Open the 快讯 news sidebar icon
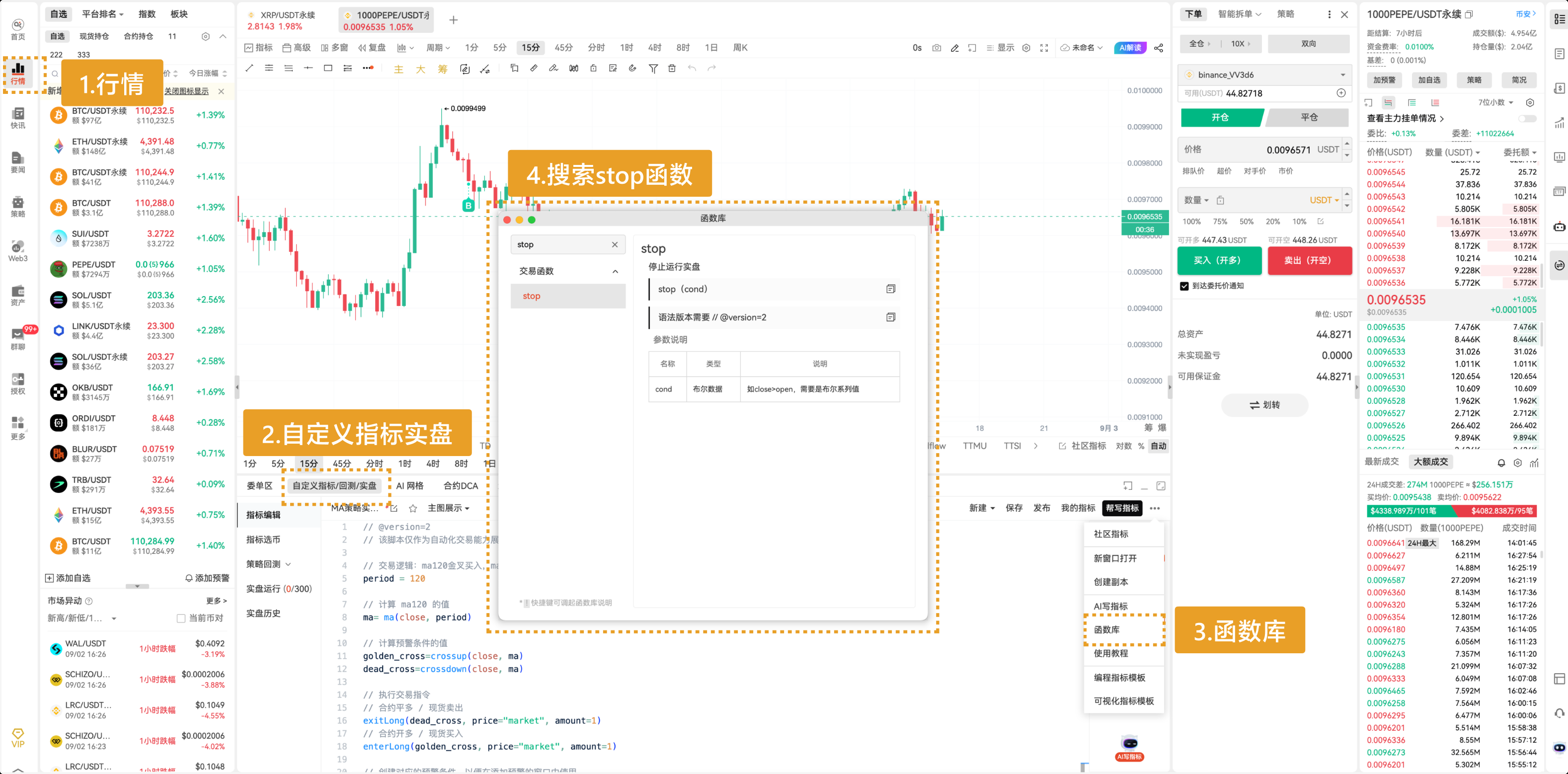Image resolution: width=1568 pixels, height=774 pixels. pyautogui.click(x=18, y=118)
